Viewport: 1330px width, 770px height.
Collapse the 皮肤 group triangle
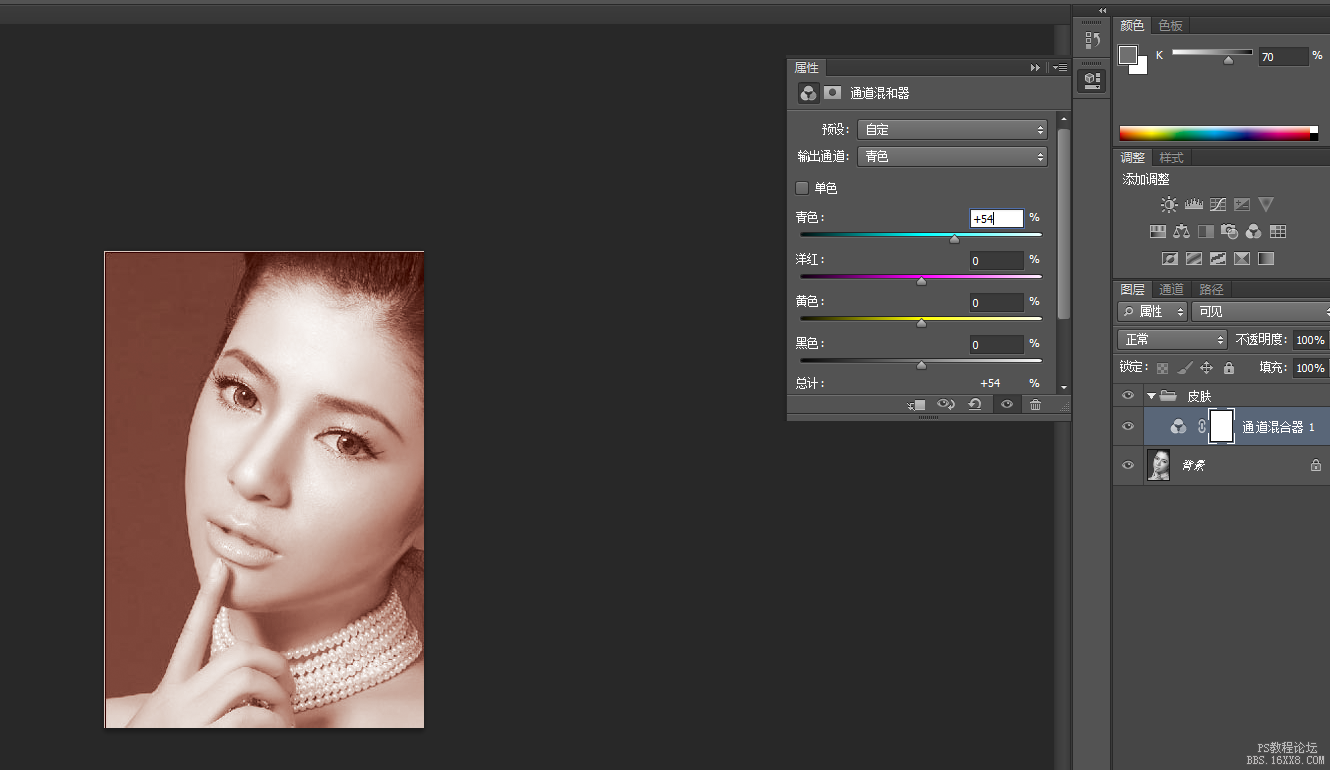pos(1151,396)
